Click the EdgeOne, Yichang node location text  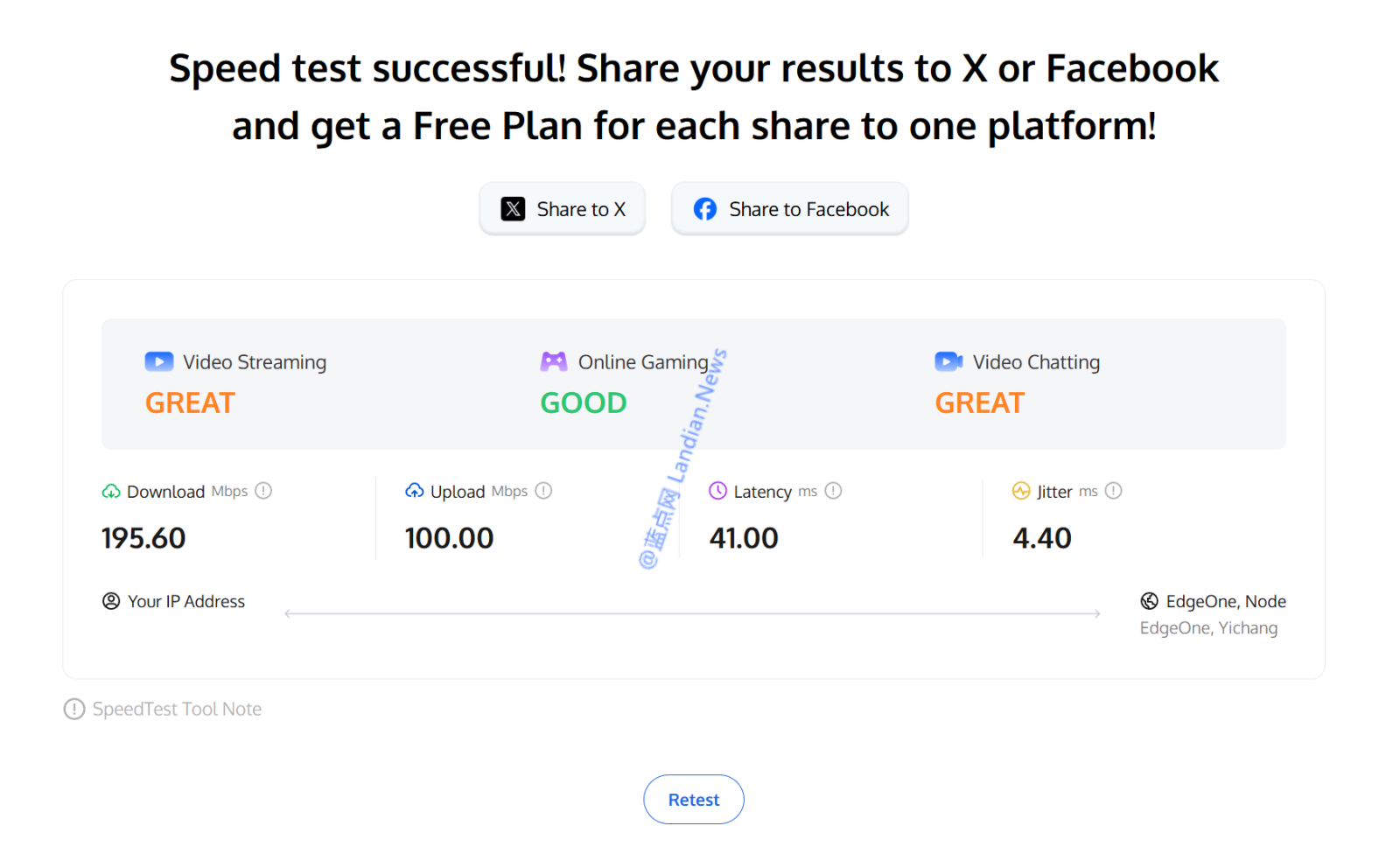[1208, 628]
